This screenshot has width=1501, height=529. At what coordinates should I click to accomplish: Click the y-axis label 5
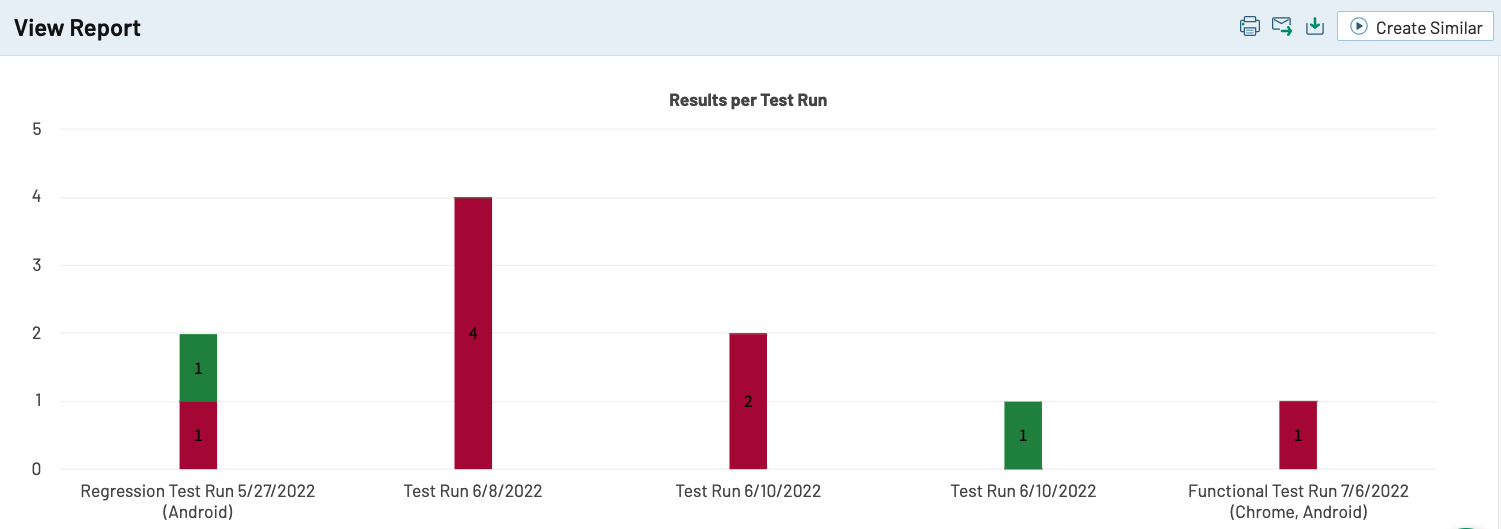click(36, 129)
